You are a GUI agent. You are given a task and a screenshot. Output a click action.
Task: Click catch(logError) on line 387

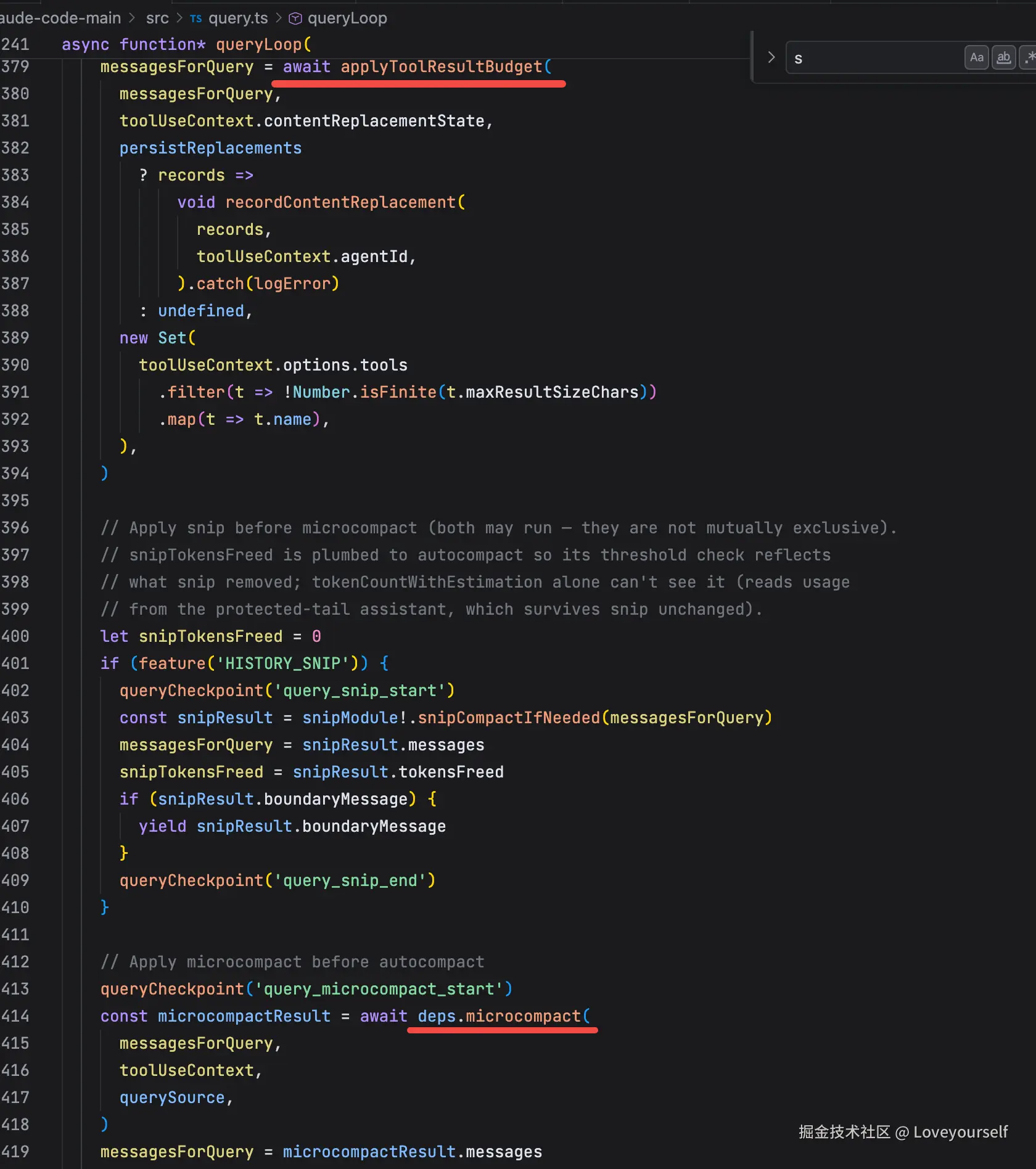tap(268, 284)
